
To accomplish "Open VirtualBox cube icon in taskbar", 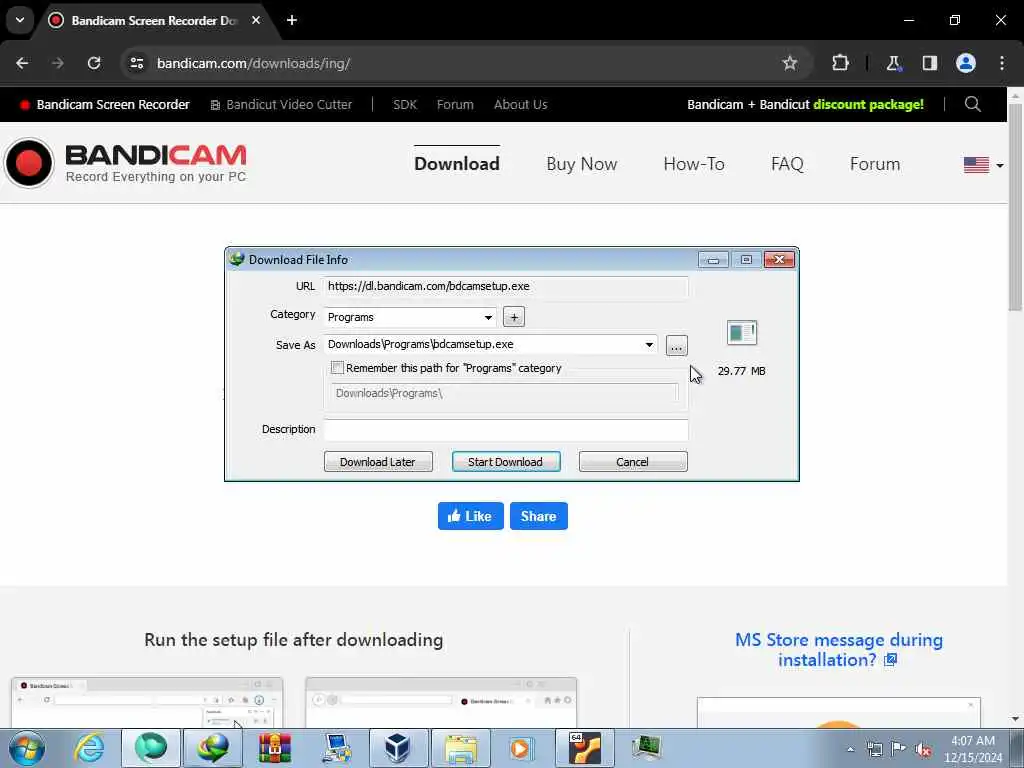I will 398,748.
